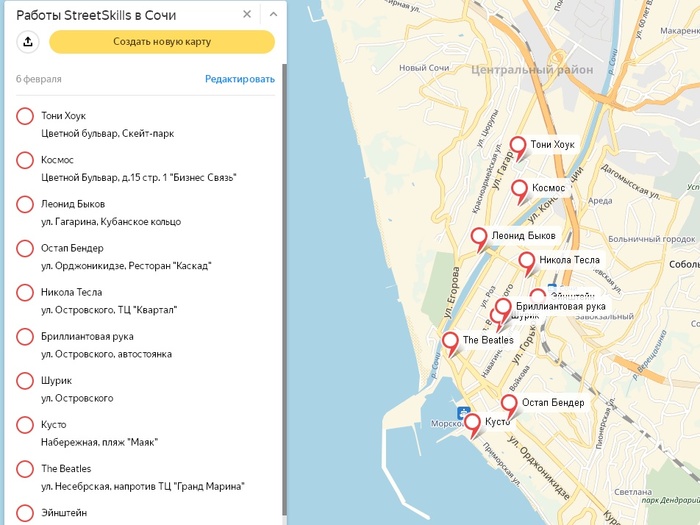
Task: Click the Космос map pin
Action: pyautogui.click(x=519, y=191)
